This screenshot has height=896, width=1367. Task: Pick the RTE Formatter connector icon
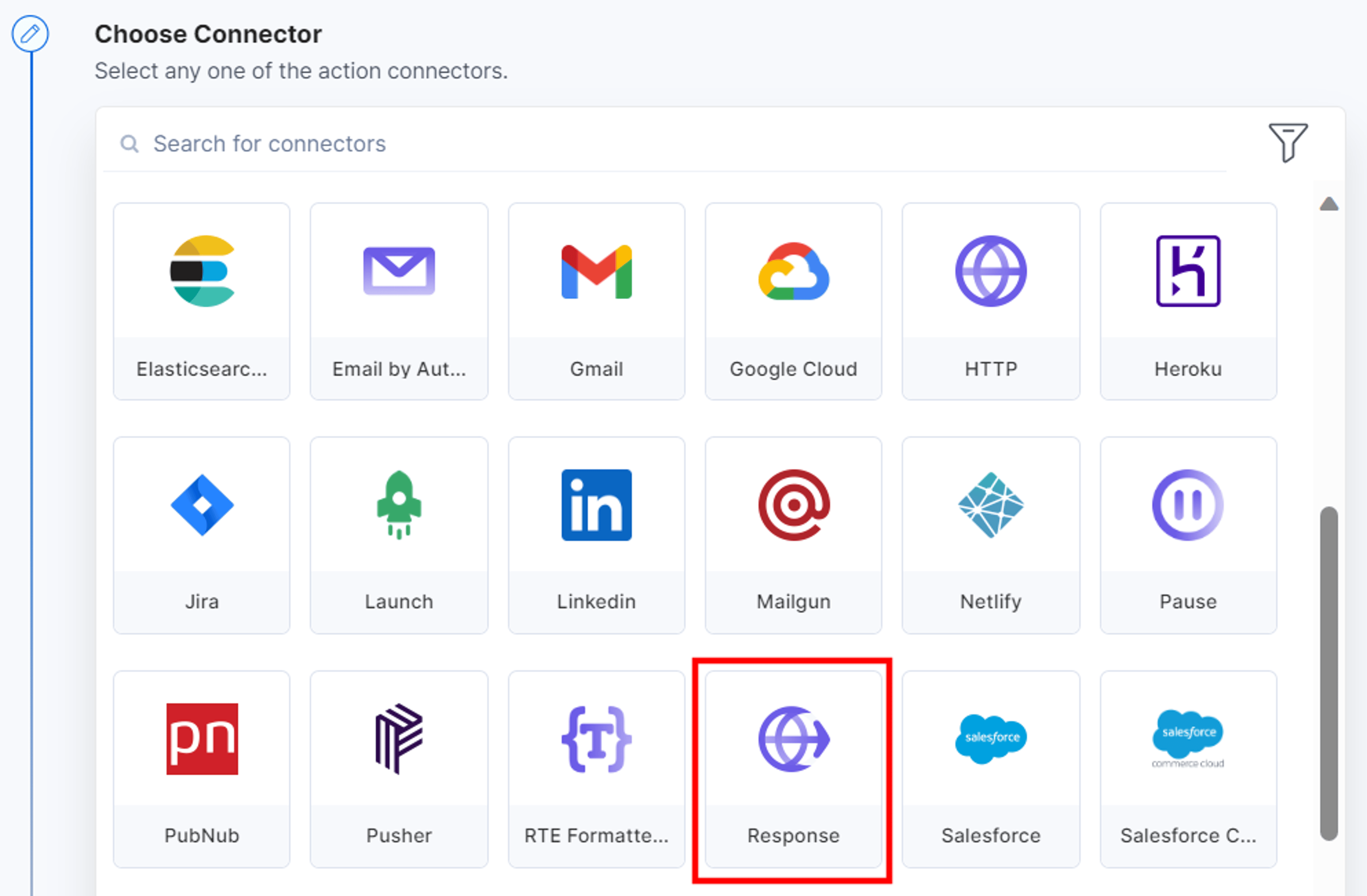pyautogui.click(x=596, y=739)
